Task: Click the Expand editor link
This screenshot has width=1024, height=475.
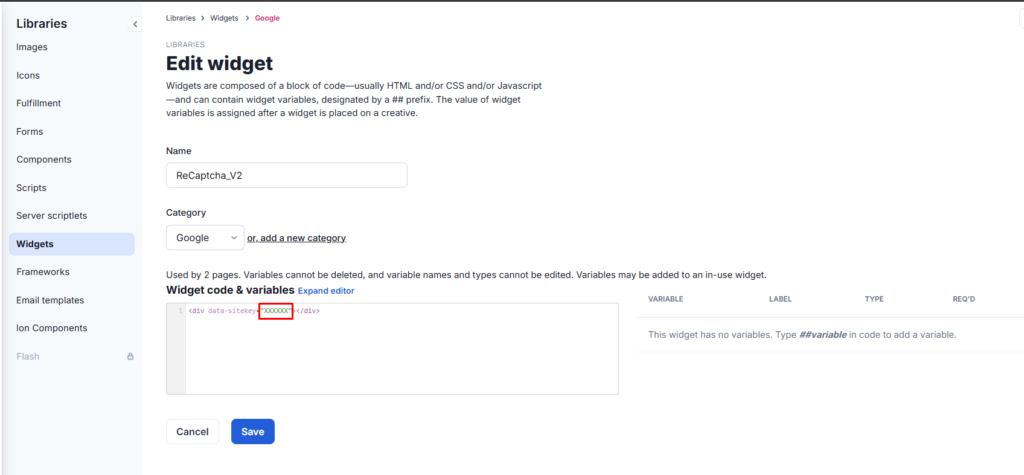Action: 326,291
